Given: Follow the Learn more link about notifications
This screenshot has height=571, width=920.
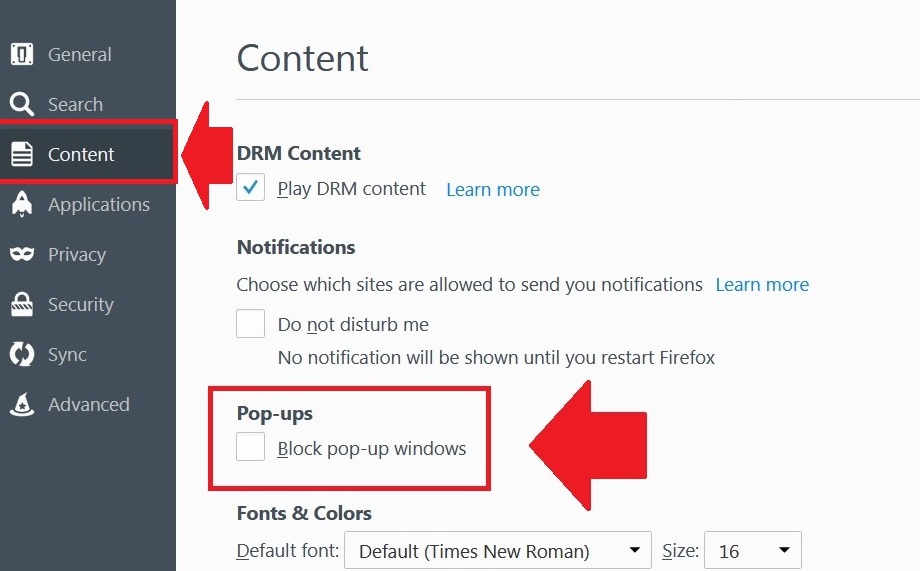Looking at the screenshot, I should (x=762, y=285).
